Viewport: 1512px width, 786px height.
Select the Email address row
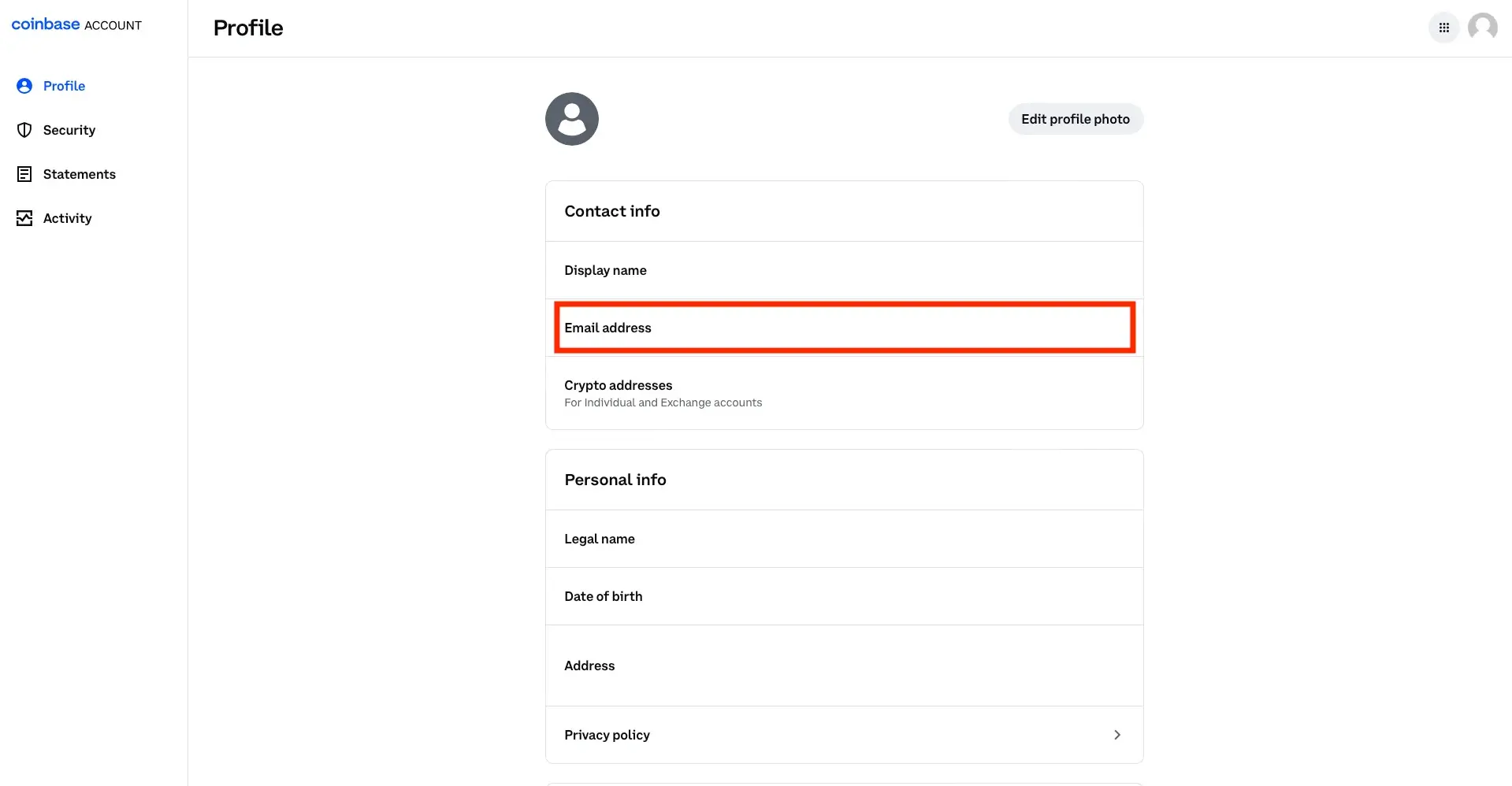844,328
